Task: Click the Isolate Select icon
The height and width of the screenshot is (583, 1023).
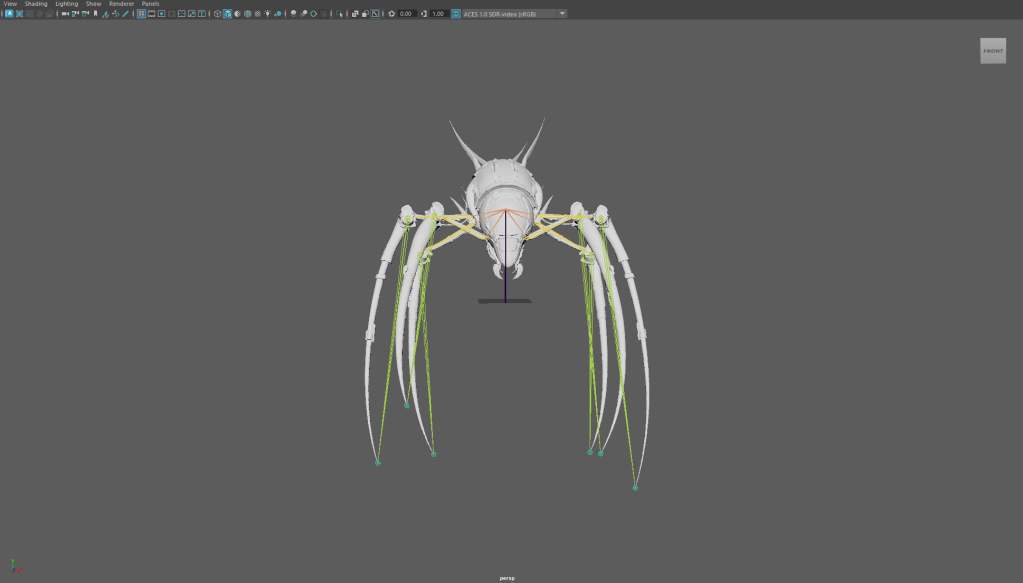Action: click(x=341, y=14)
